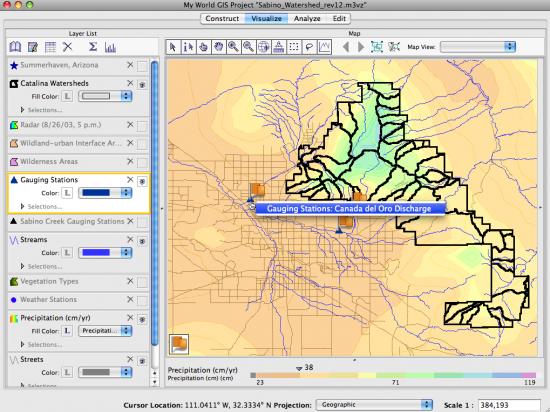Click the Scale input field

point(509,405)
